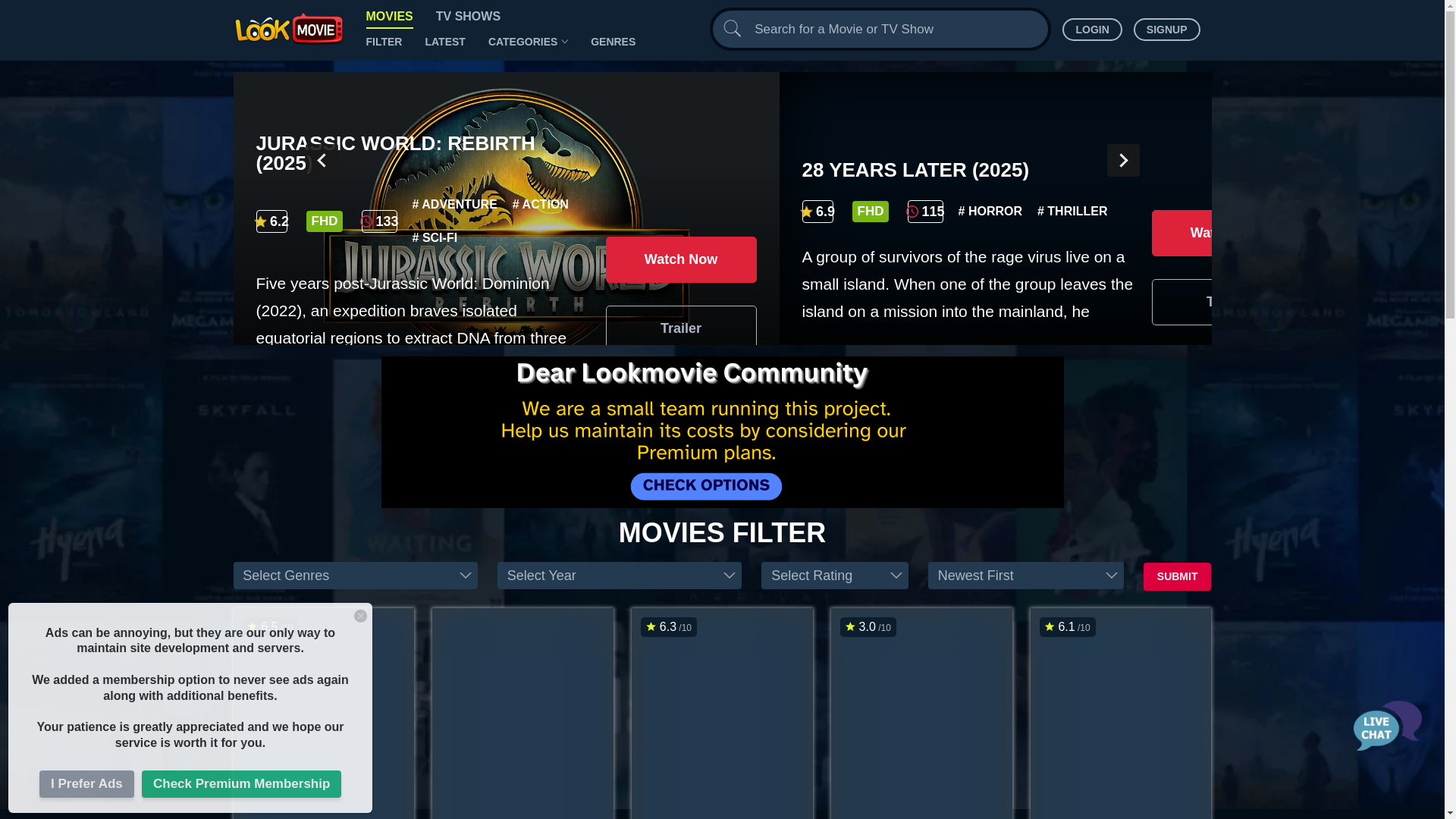Viewport: 1456px width, 819px height.
Task: Select the Horror genre tag
Action: pyautogui.click(x=990, y=212)
